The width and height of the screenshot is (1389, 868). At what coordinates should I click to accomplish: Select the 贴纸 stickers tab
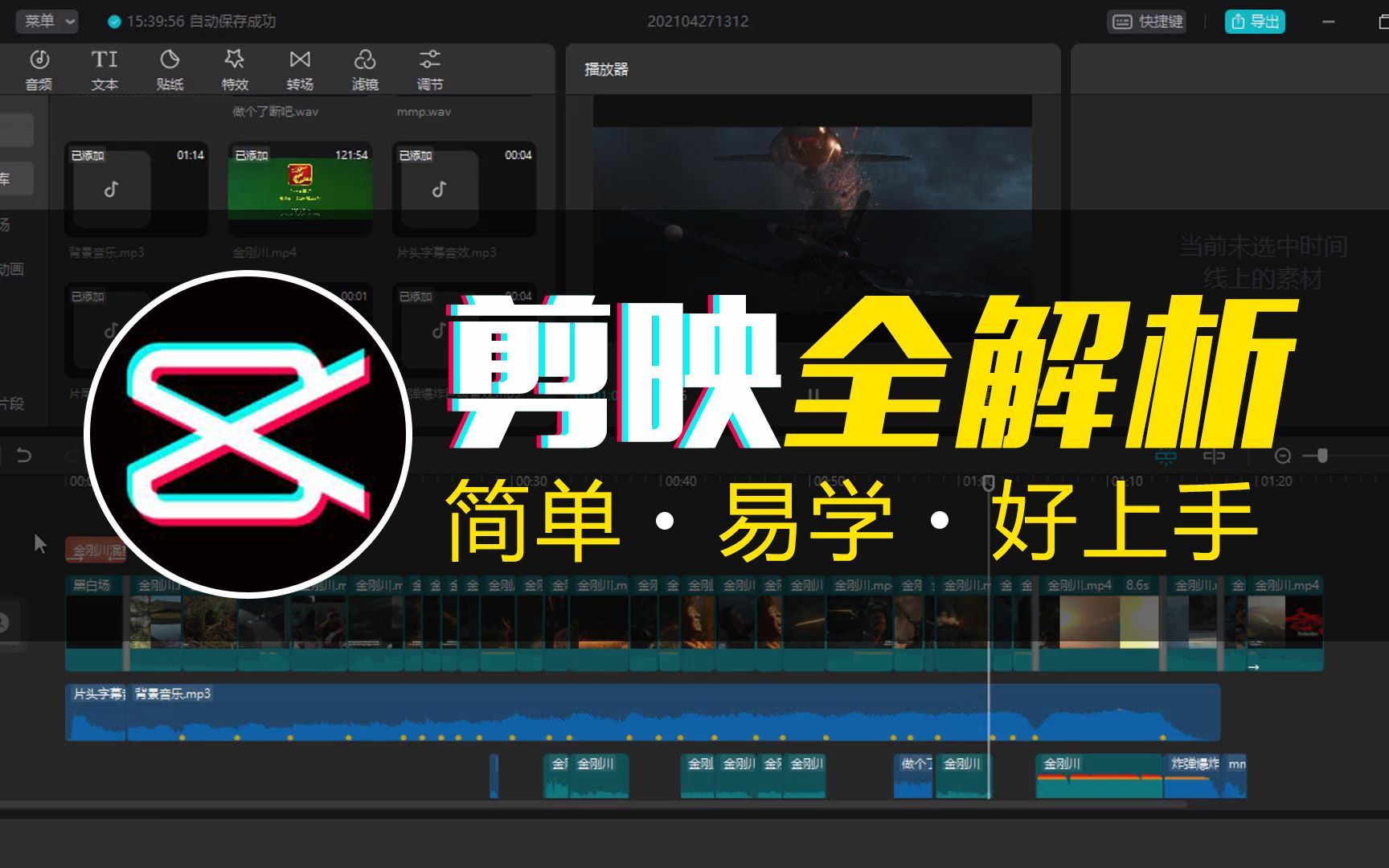pyautogui.click(x=170, y=70)
